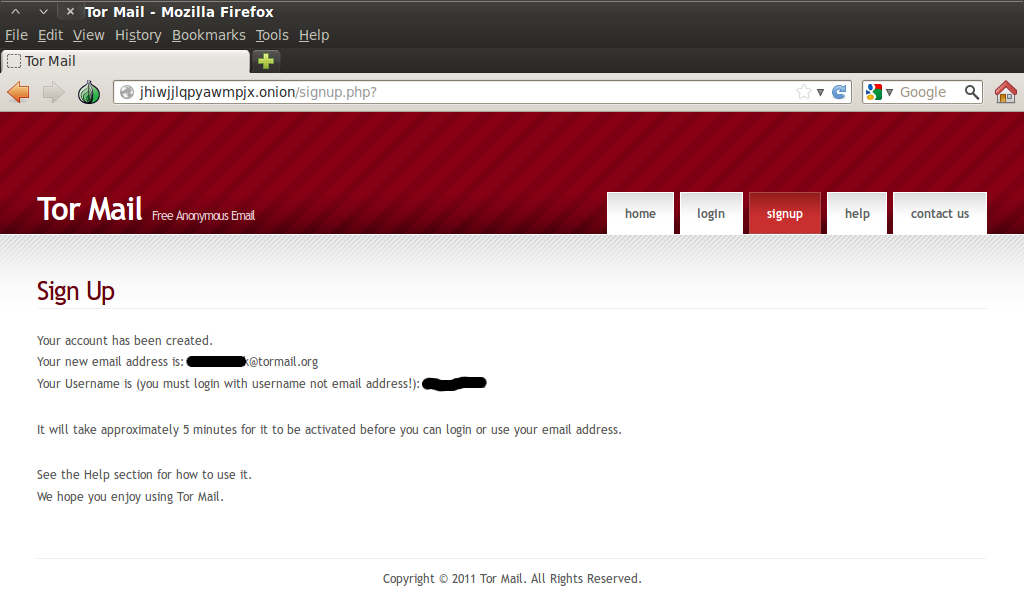1024x598 pixels.
Task: Reload the page with refresh icon
Action: tap(839, 92)
